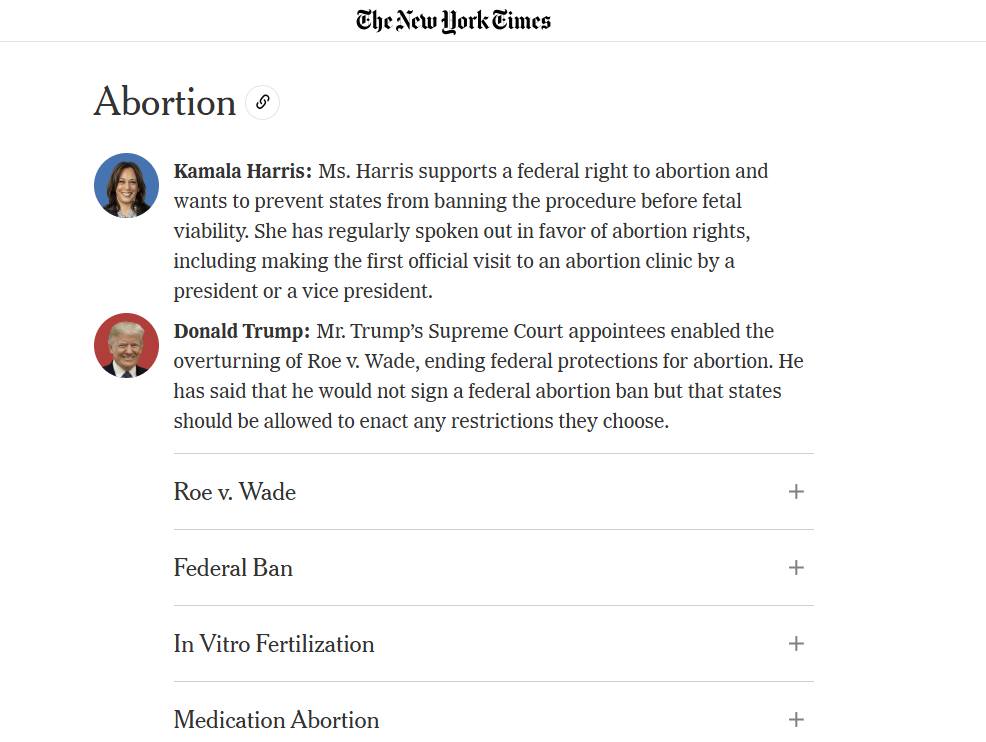Expand the Federal Ban section title

pyautogui.click(x=233, y=568)
